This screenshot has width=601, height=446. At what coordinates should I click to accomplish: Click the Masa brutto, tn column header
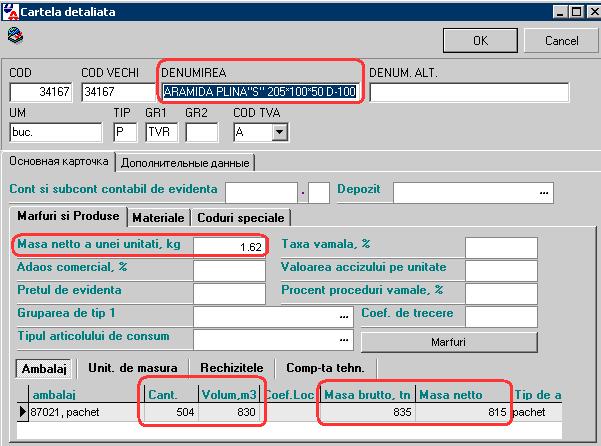point(368,395)
